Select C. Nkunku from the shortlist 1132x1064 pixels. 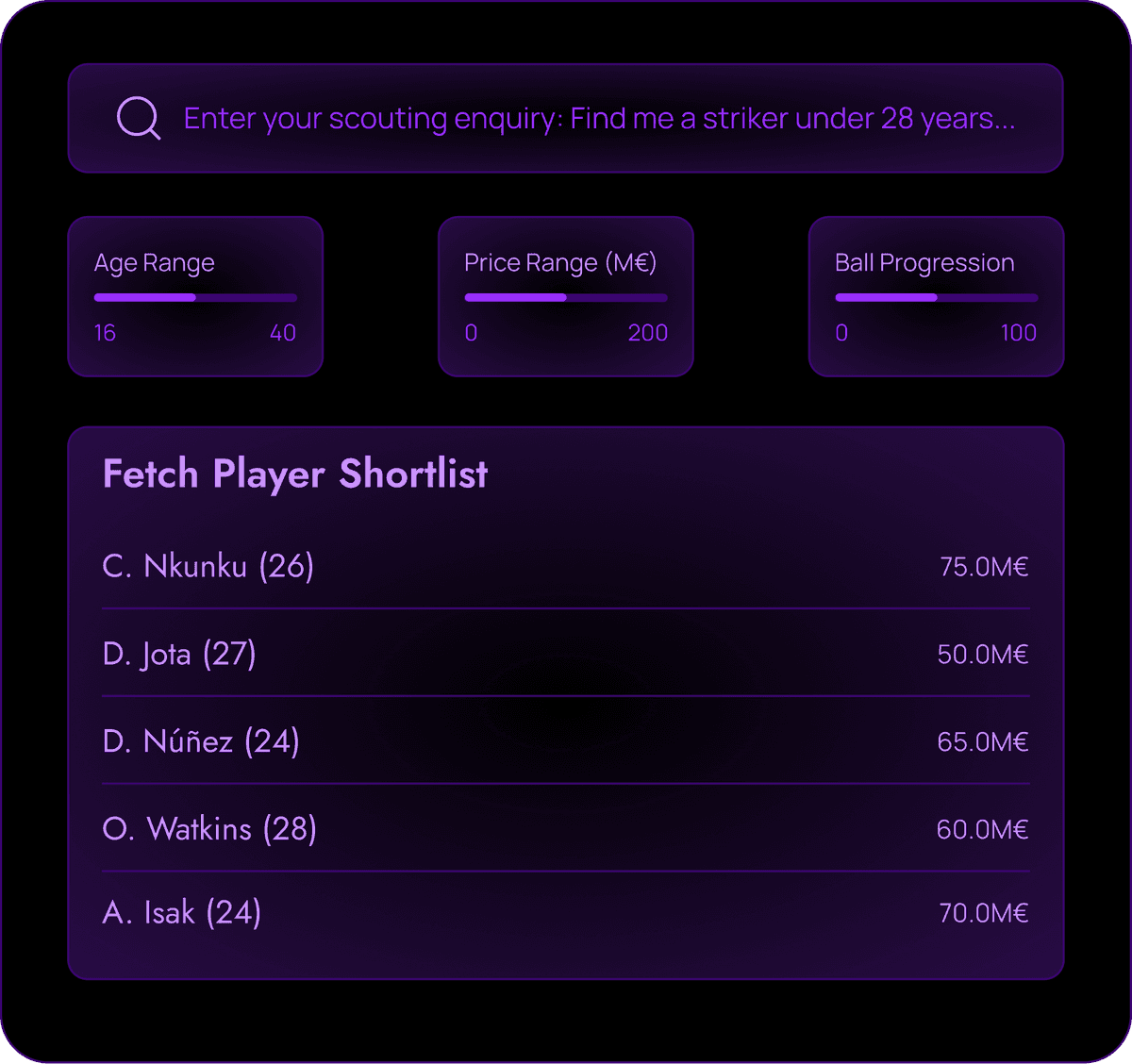point(208,566)
